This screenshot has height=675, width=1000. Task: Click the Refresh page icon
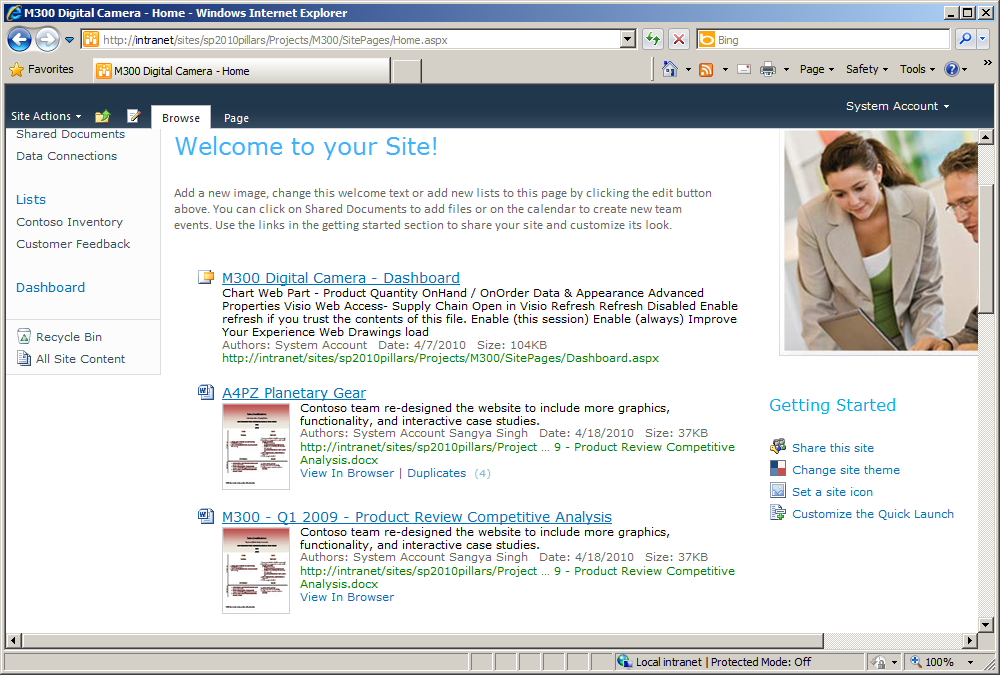pyautogui.click(x=653, y=40)
